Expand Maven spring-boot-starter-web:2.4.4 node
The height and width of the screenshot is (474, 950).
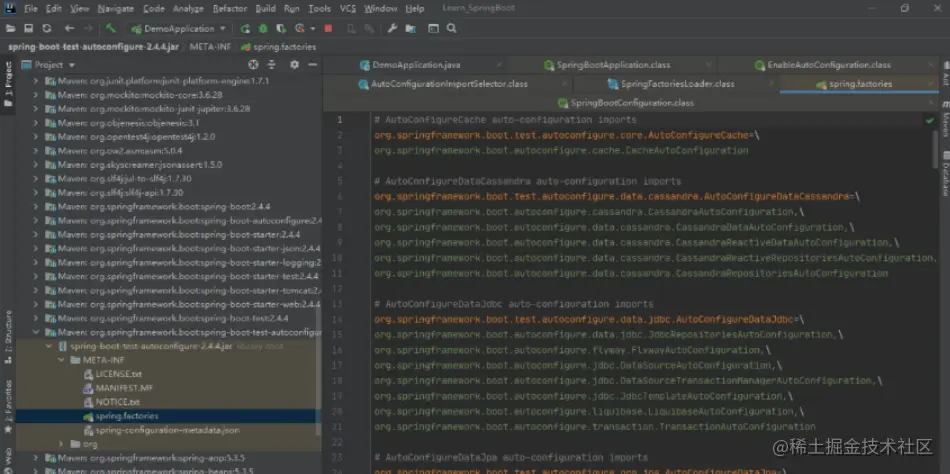36,304
